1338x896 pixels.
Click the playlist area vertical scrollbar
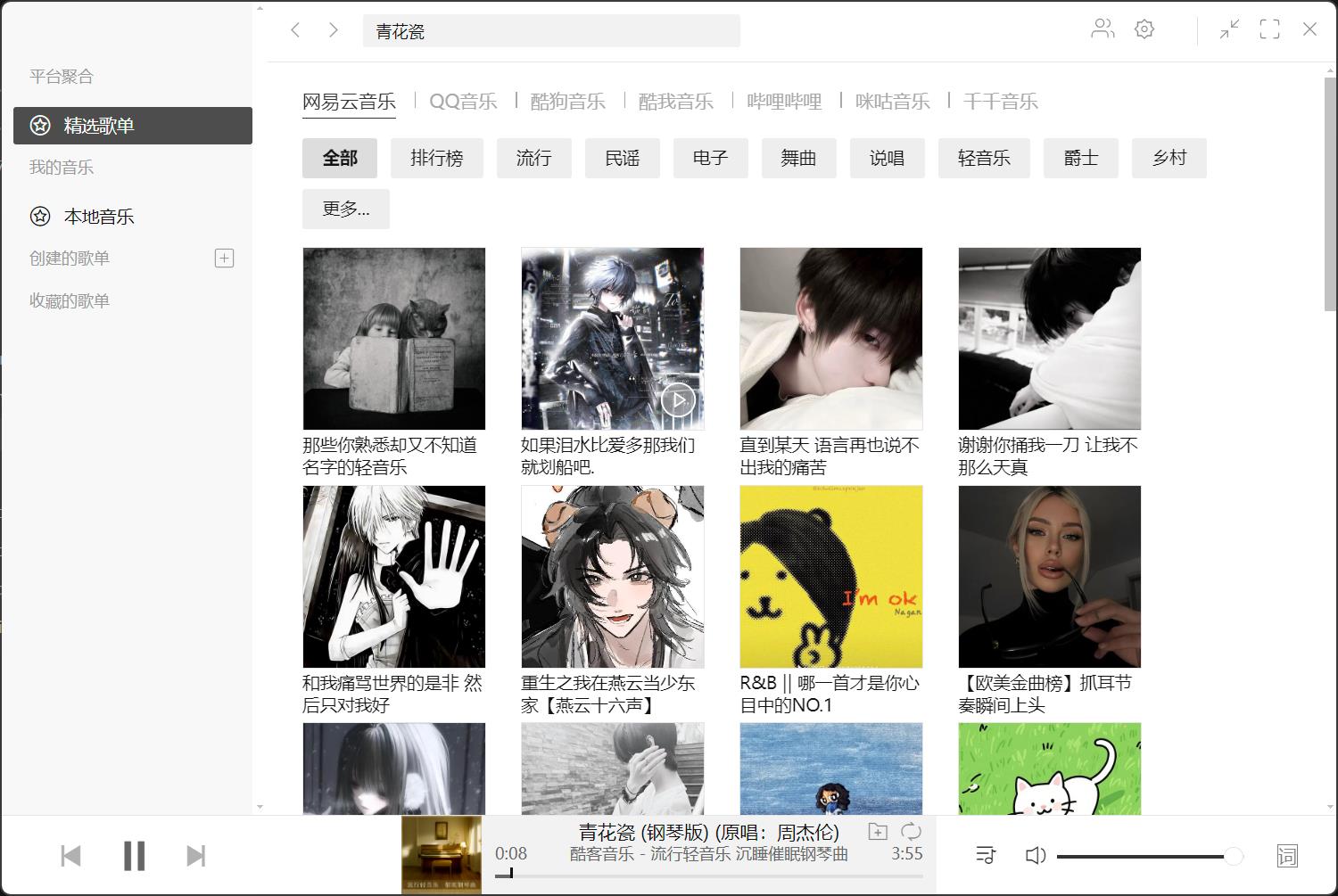[x=1330, y=194]
